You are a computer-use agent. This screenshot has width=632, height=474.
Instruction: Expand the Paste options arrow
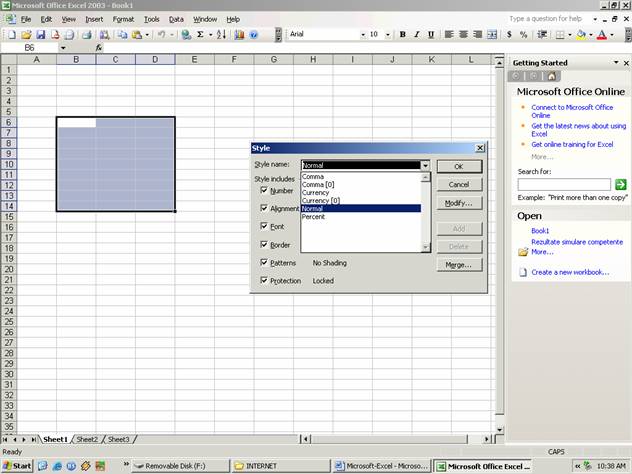(147, 35)
